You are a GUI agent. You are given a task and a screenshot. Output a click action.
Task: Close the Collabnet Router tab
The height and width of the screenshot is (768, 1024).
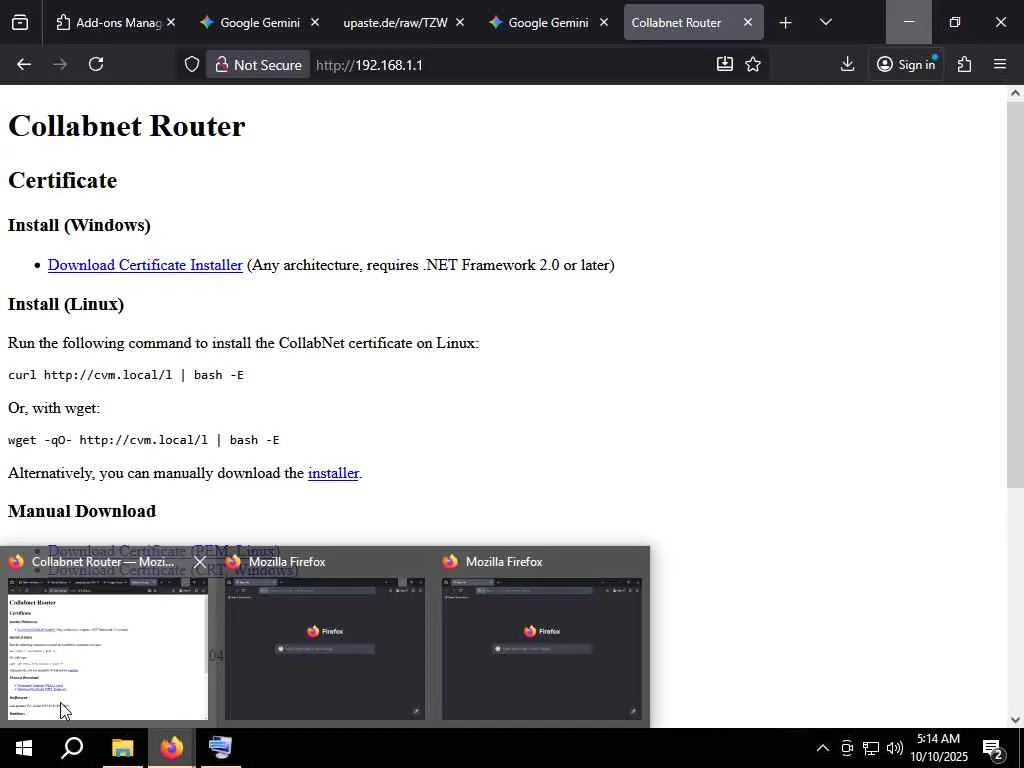tap(748, 22)
